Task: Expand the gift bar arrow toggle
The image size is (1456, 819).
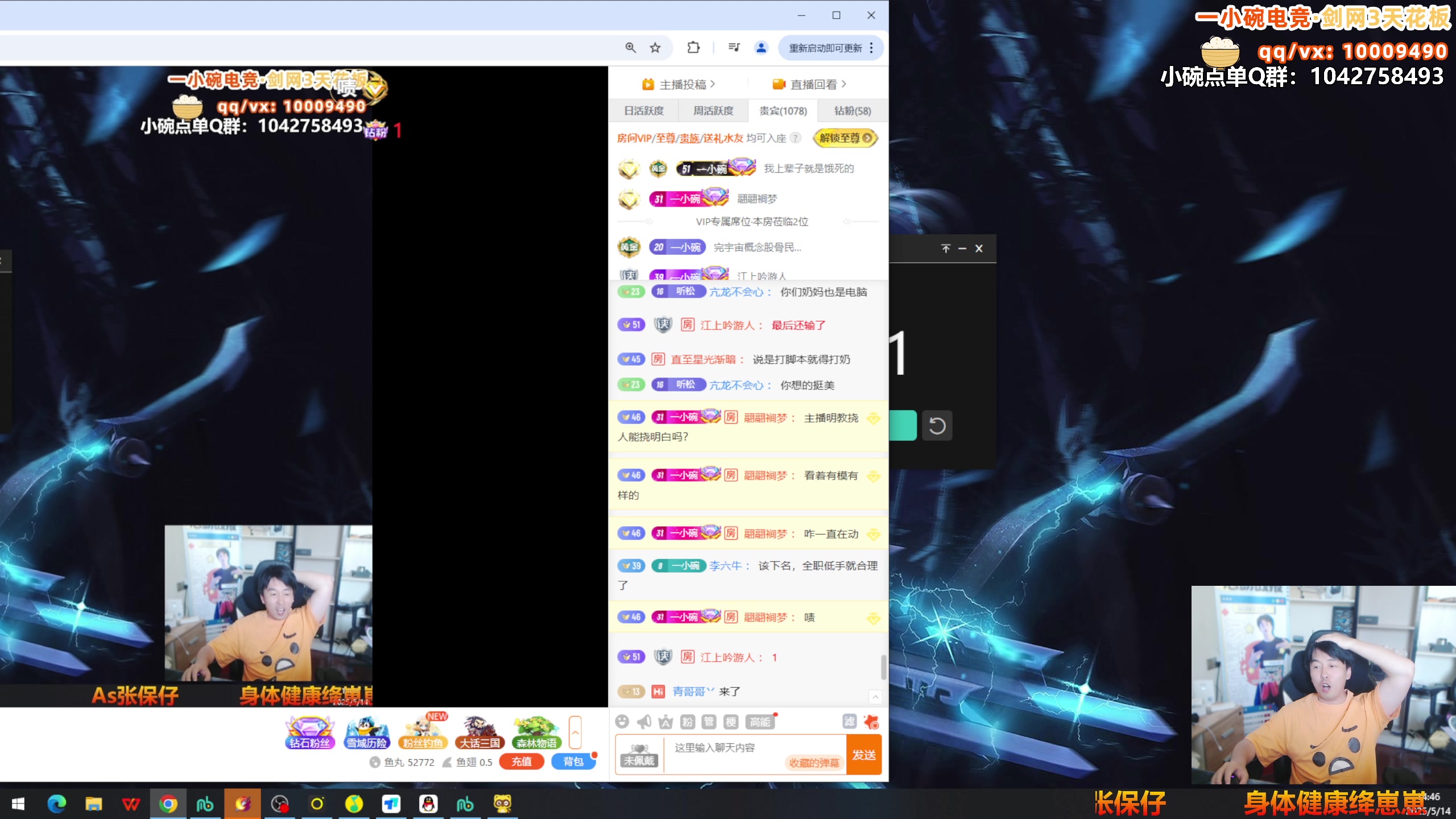Action: [575, 733]
